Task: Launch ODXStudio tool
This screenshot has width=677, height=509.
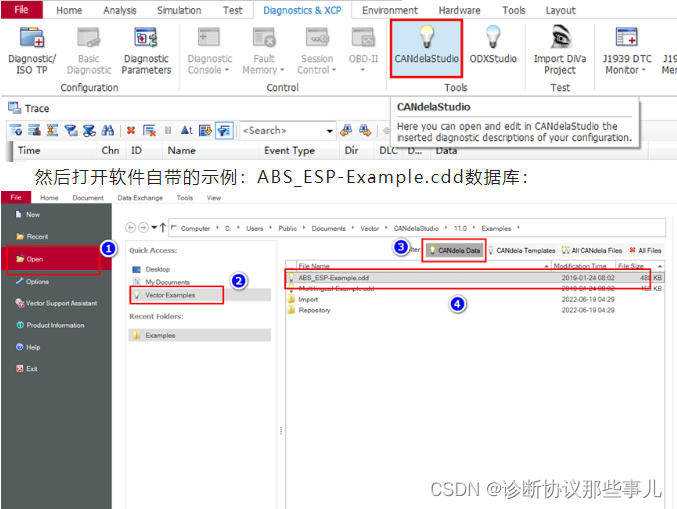Action: click(493, 47)
